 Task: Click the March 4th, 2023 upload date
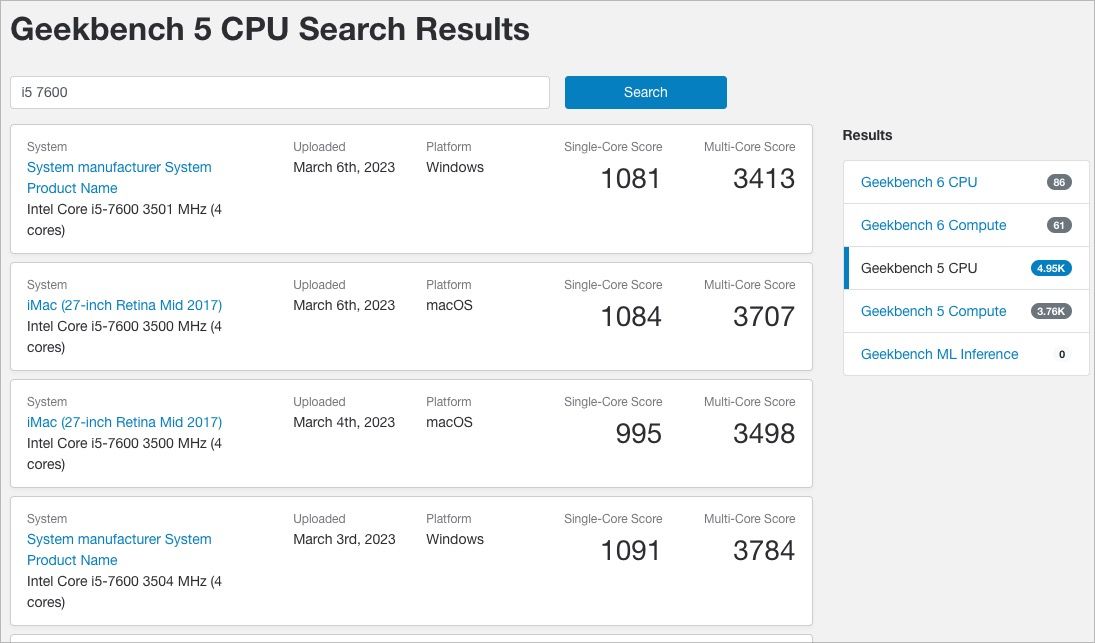click(344, 422)
